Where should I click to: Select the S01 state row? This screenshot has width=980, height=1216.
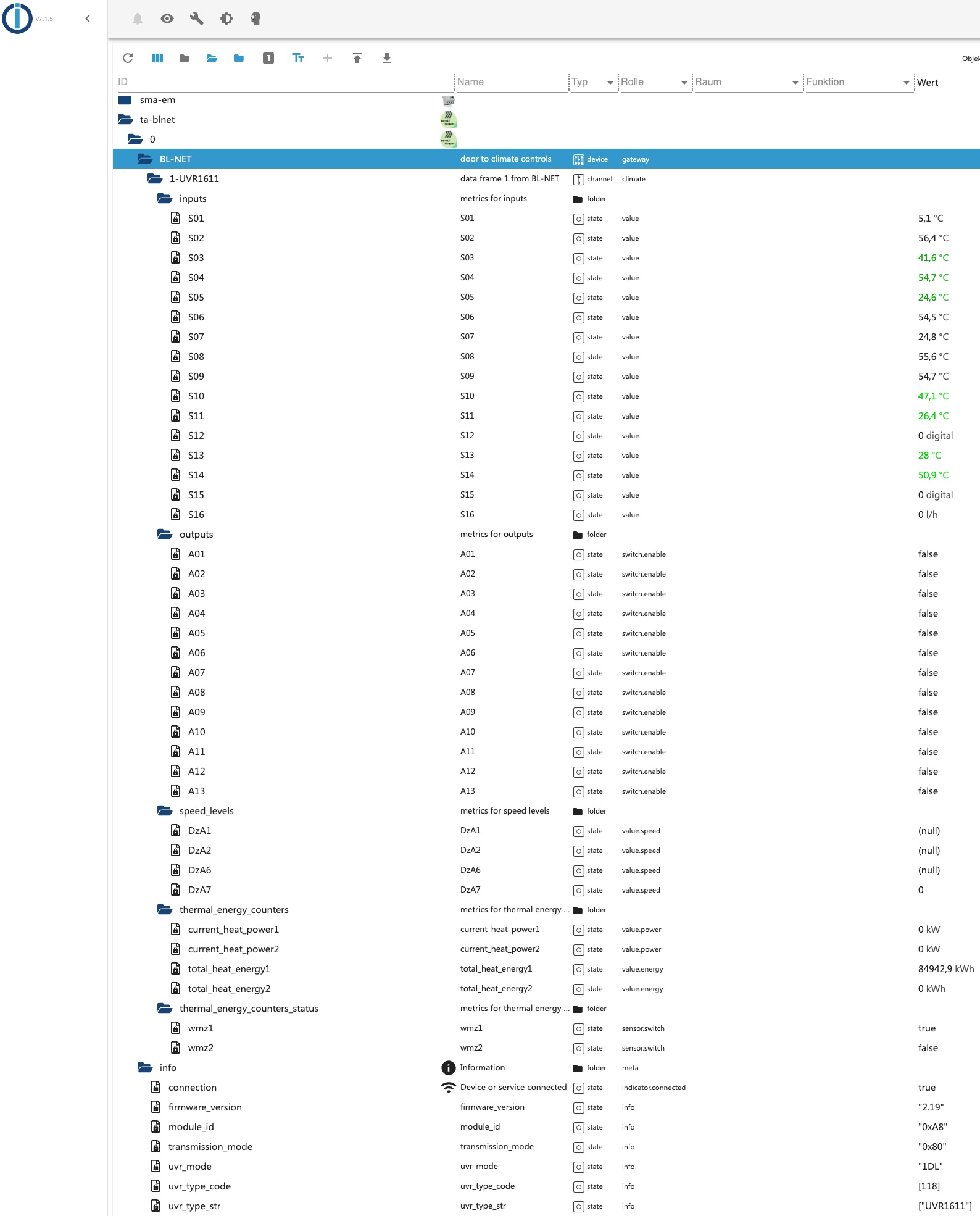pyautogui.click(x=546, y=219)
